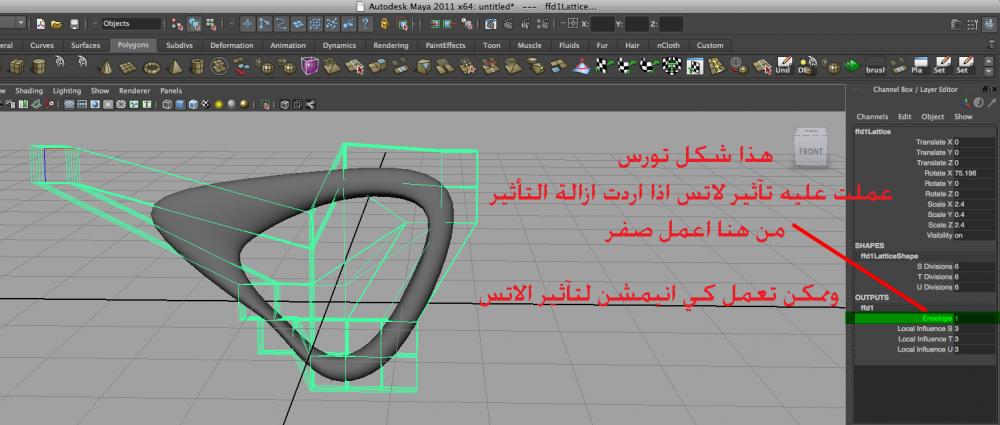Image resolution: width=1000 pixels, height=425 pixels.
Task: Toggle the dynamics selection mask icon
Action: click(332, 24)
